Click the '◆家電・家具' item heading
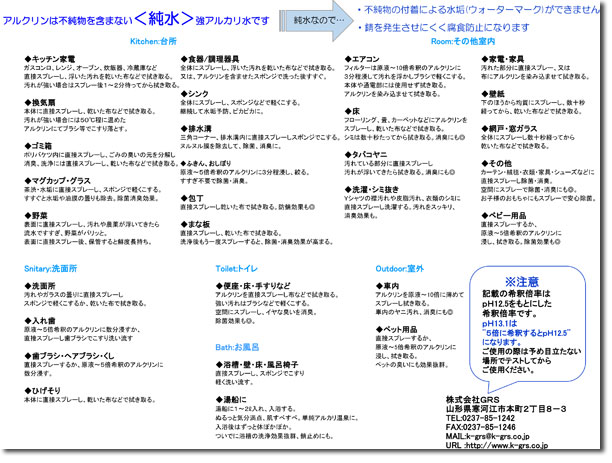612x463 pixels. point(502,59)
